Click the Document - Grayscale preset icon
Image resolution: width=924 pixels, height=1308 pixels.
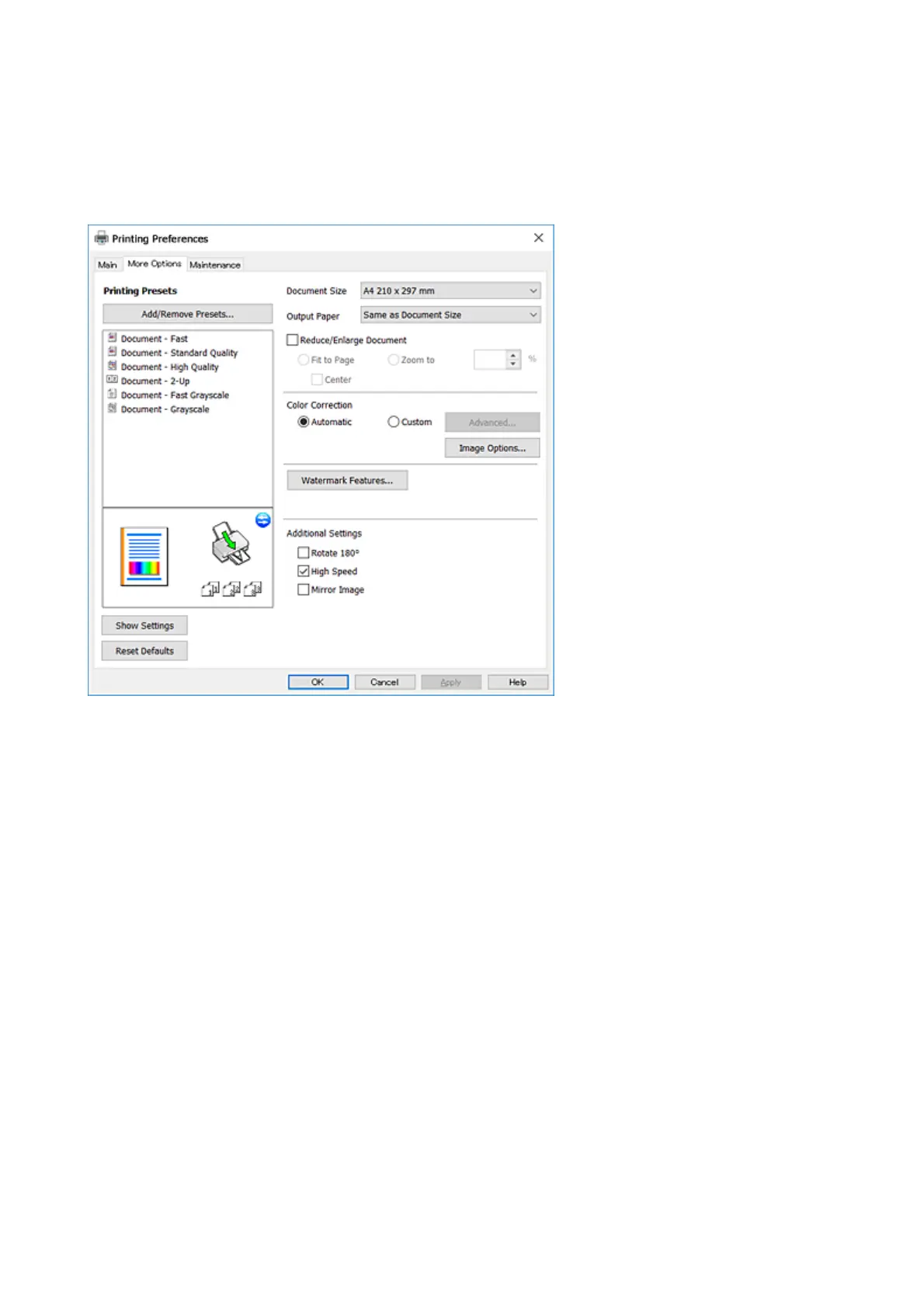(x=113, y=408)
